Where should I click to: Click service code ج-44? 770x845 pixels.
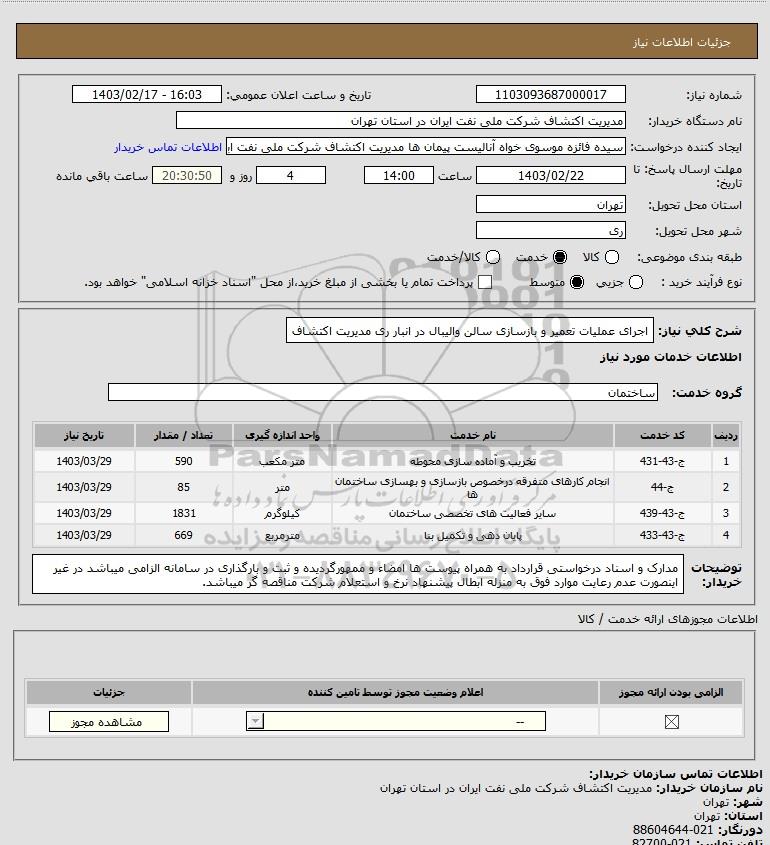(x=662, y=487)
